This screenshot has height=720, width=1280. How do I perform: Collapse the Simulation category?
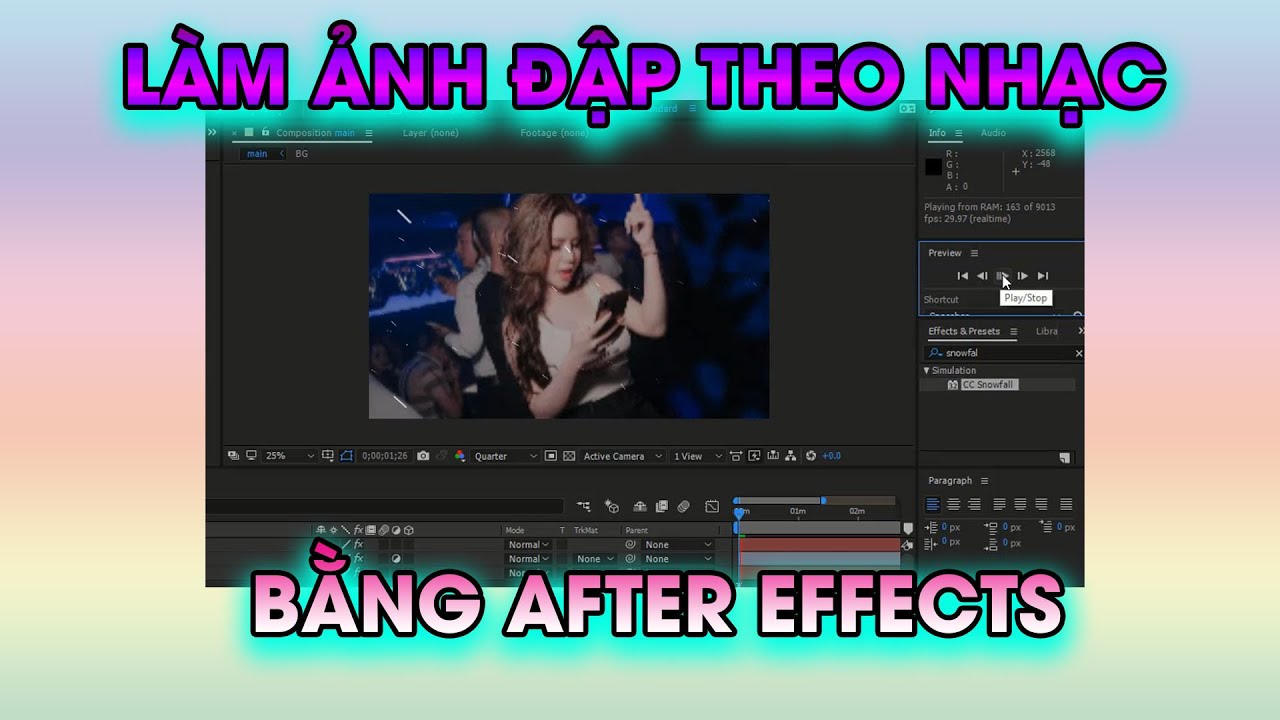click(926, 370)
